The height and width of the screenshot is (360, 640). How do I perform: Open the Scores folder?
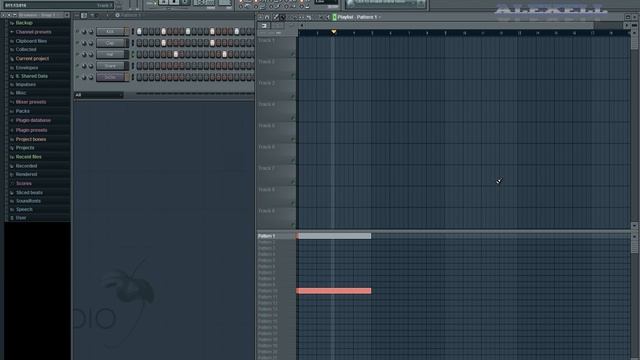[x=24, y=184]
